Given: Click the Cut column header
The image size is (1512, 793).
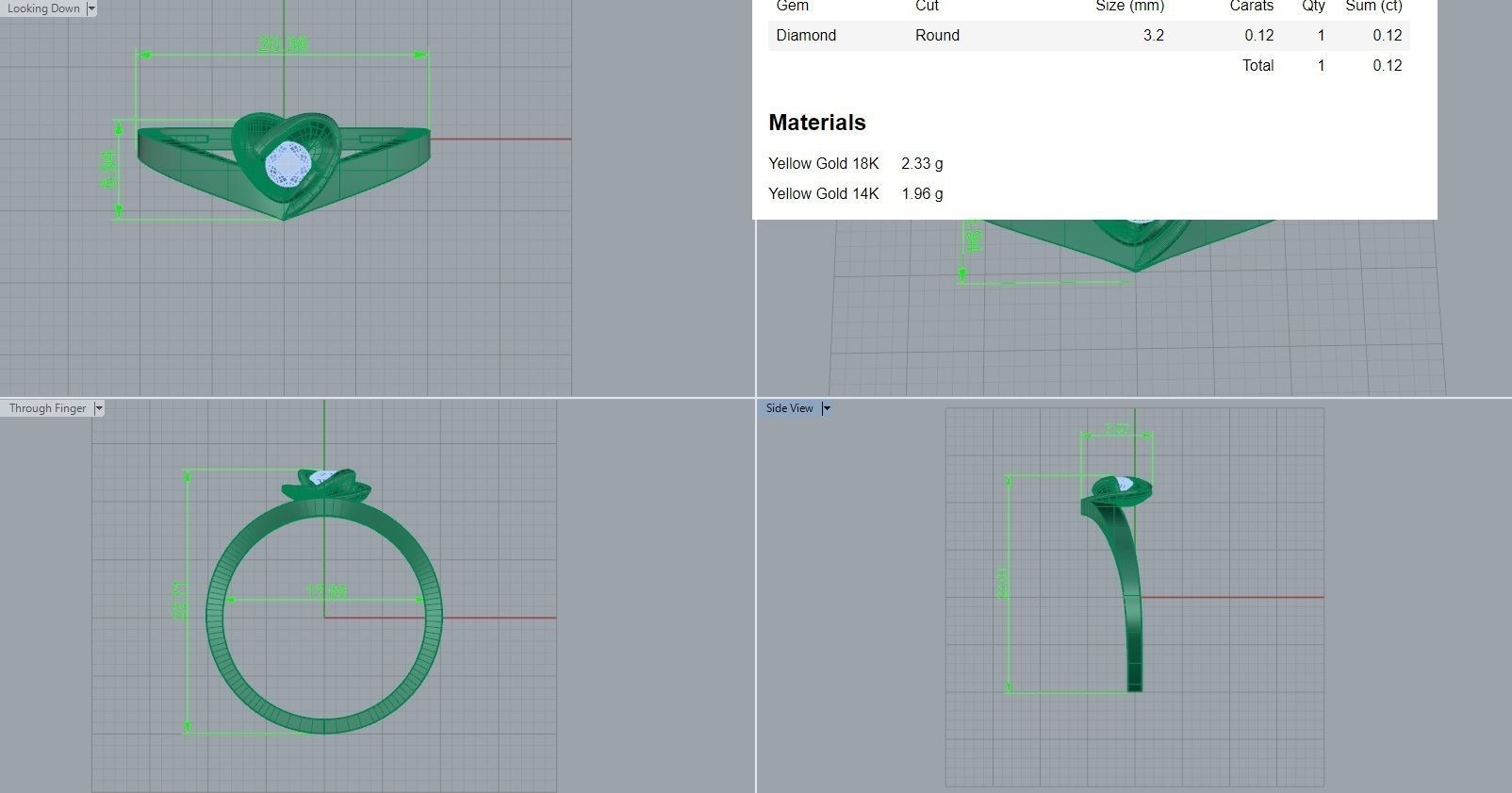Looking at the screenshot, I should tap(927, 6).
